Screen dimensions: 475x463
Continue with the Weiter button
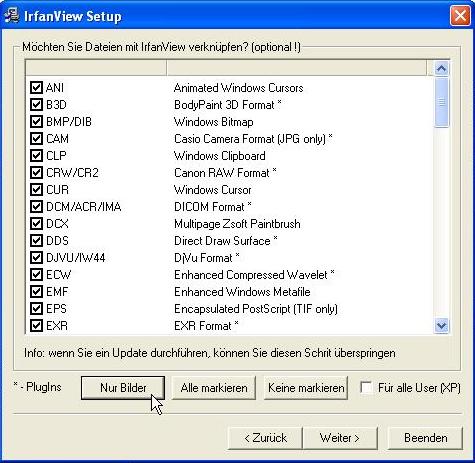tap(340, 438)
